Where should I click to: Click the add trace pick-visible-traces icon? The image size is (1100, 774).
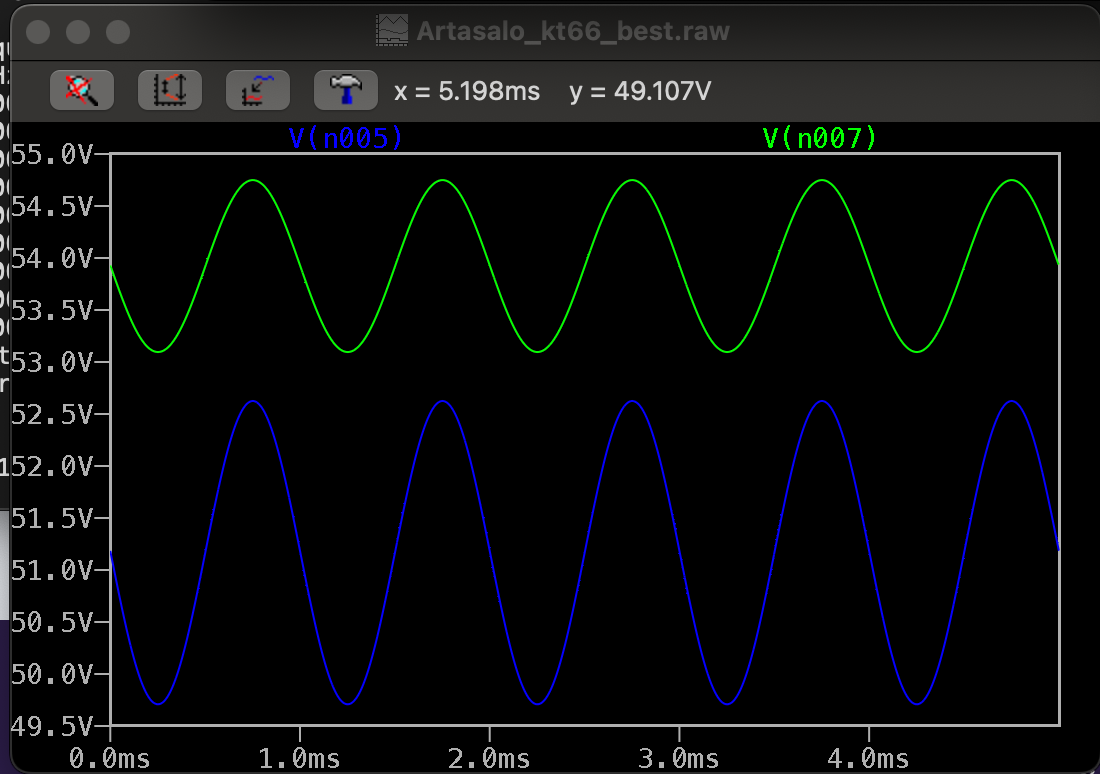pos(257,91)
